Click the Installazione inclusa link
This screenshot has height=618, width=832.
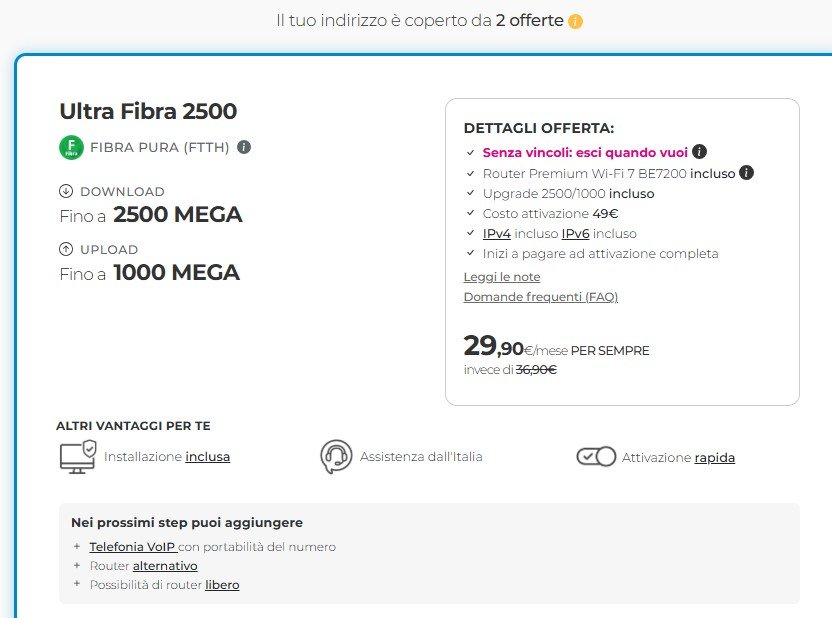[x=207, y=457]
